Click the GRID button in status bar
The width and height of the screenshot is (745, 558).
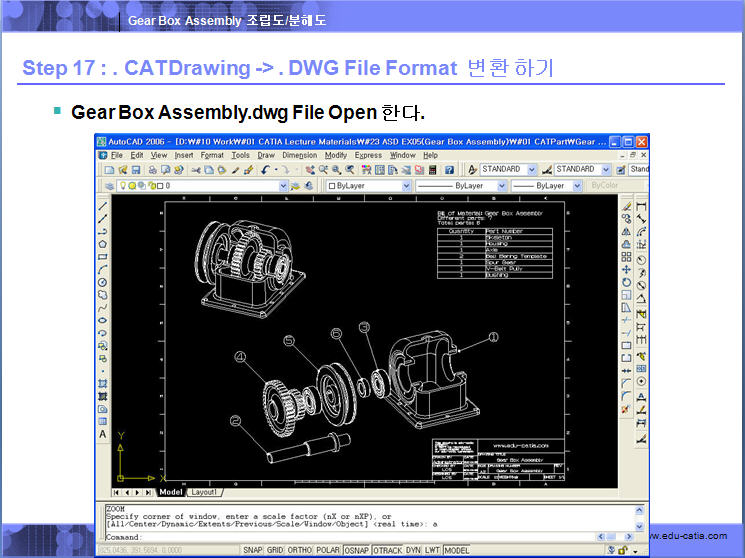coord(275,551)
